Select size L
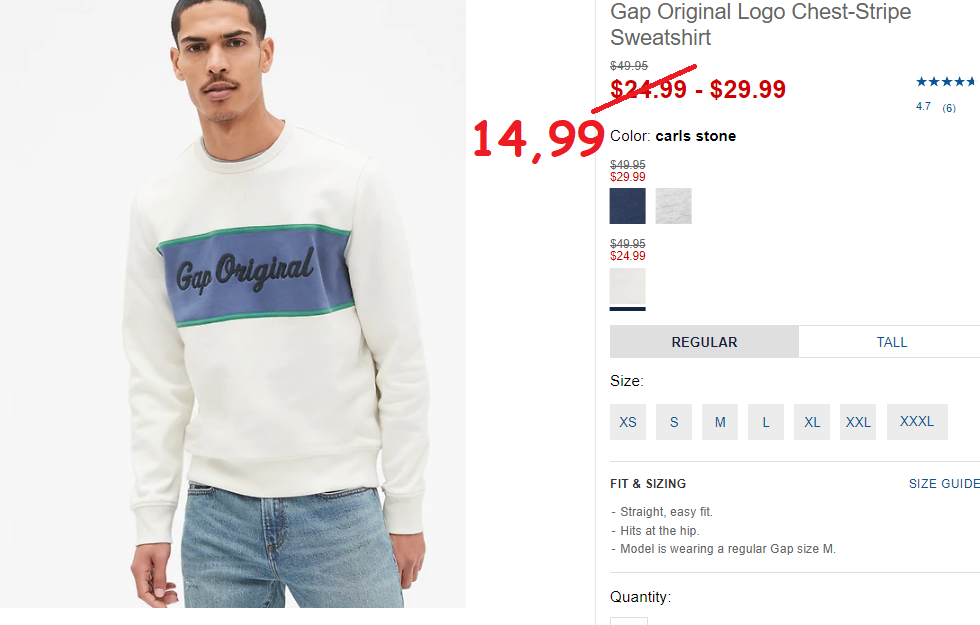 (x=766, y=422)
